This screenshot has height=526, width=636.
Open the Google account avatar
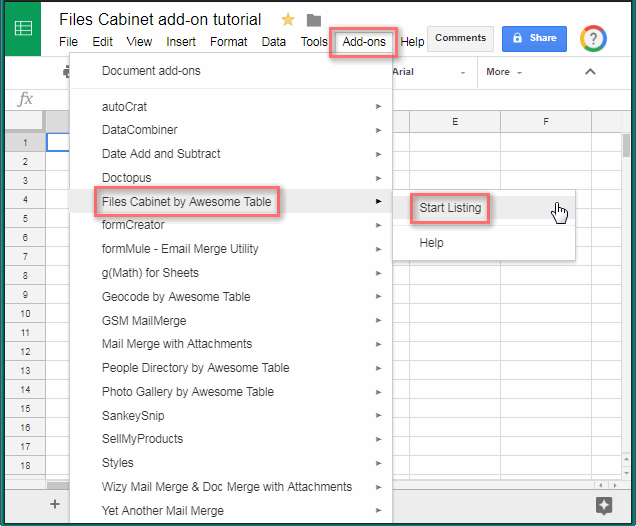595,39
